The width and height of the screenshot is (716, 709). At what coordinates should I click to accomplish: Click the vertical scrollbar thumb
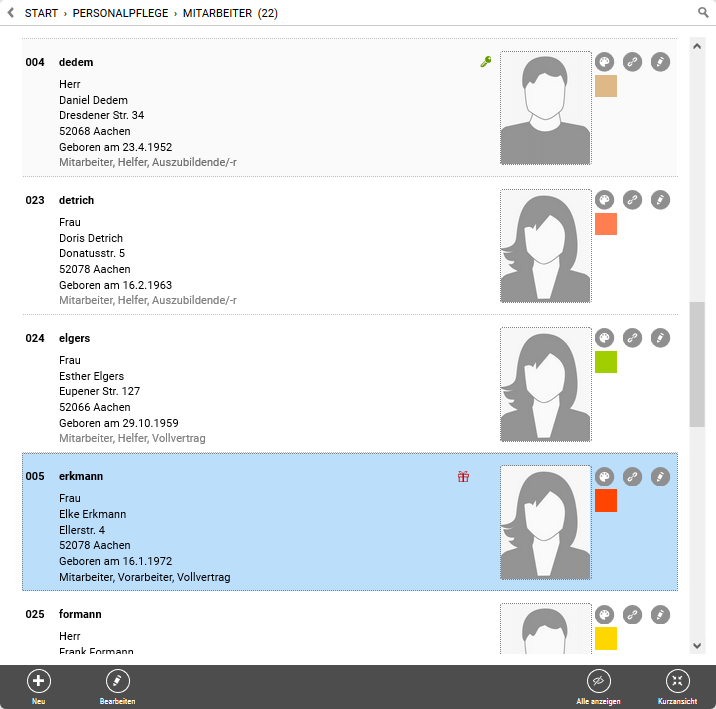click(x=697, y=364)
